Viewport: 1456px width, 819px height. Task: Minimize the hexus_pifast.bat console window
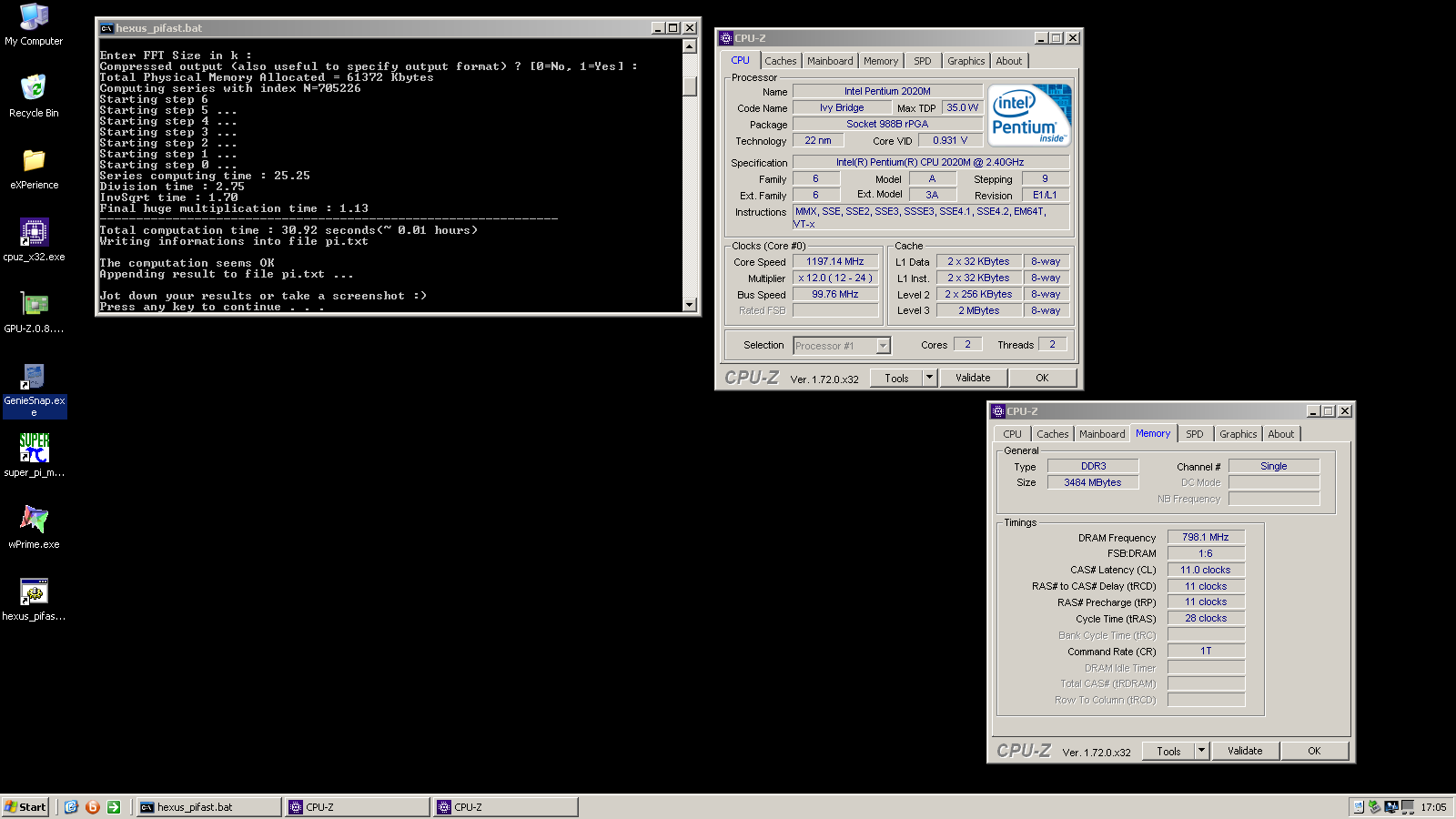pos(657,28)
